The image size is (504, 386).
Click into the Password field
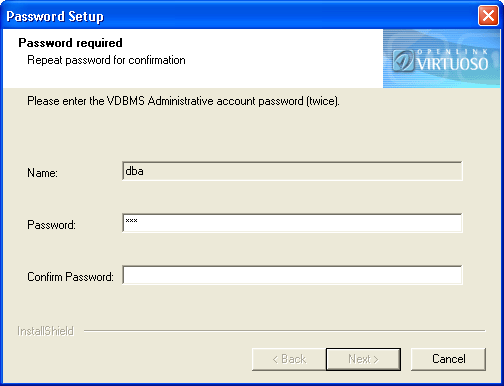coord(292,223)
